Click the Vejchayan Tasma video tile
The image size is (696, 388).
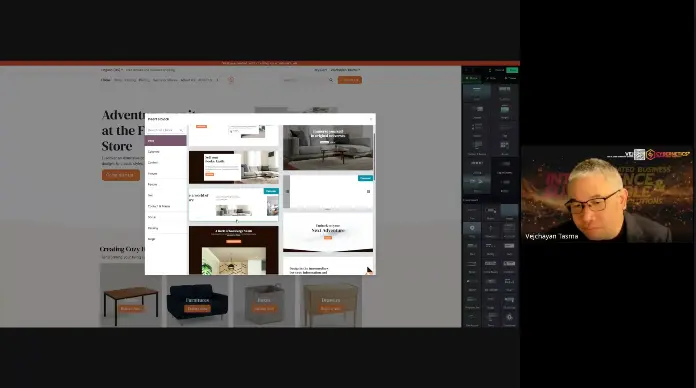point(606,194)
